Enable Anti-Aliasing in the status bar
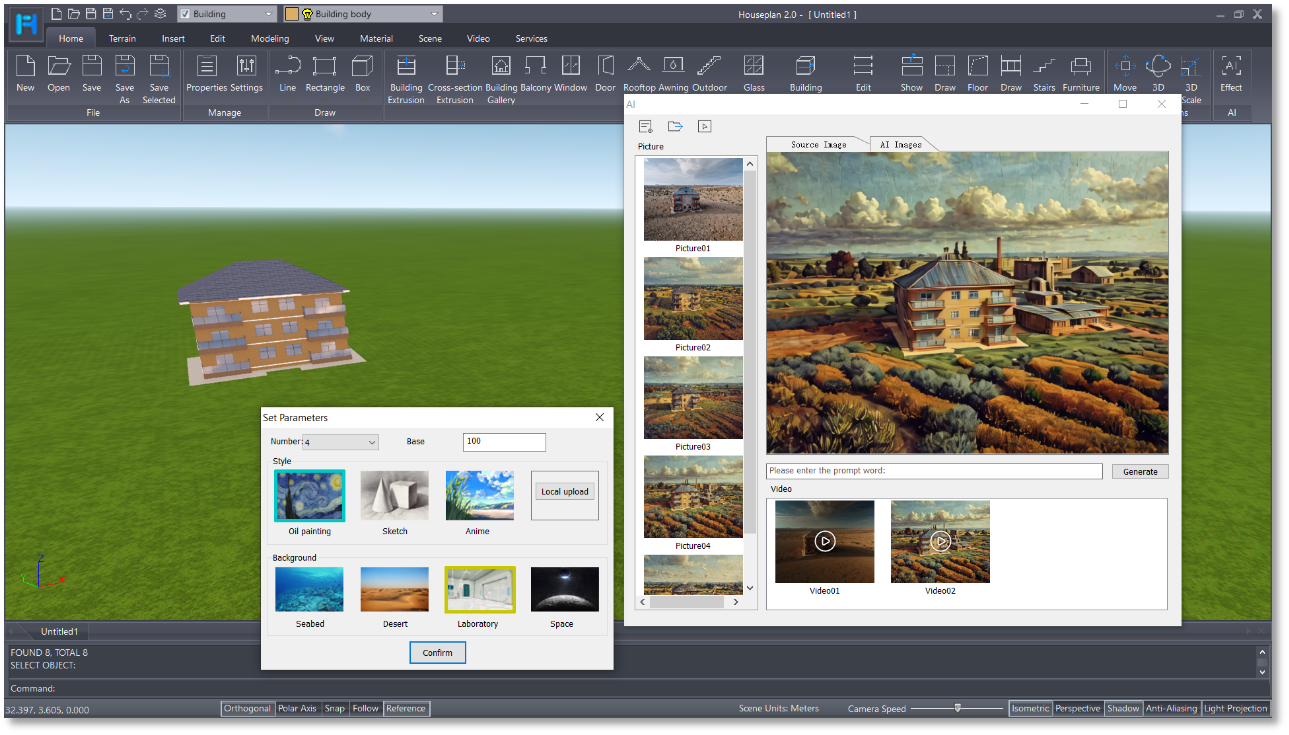This screenshot has width=1289, height=735. 1172,708
